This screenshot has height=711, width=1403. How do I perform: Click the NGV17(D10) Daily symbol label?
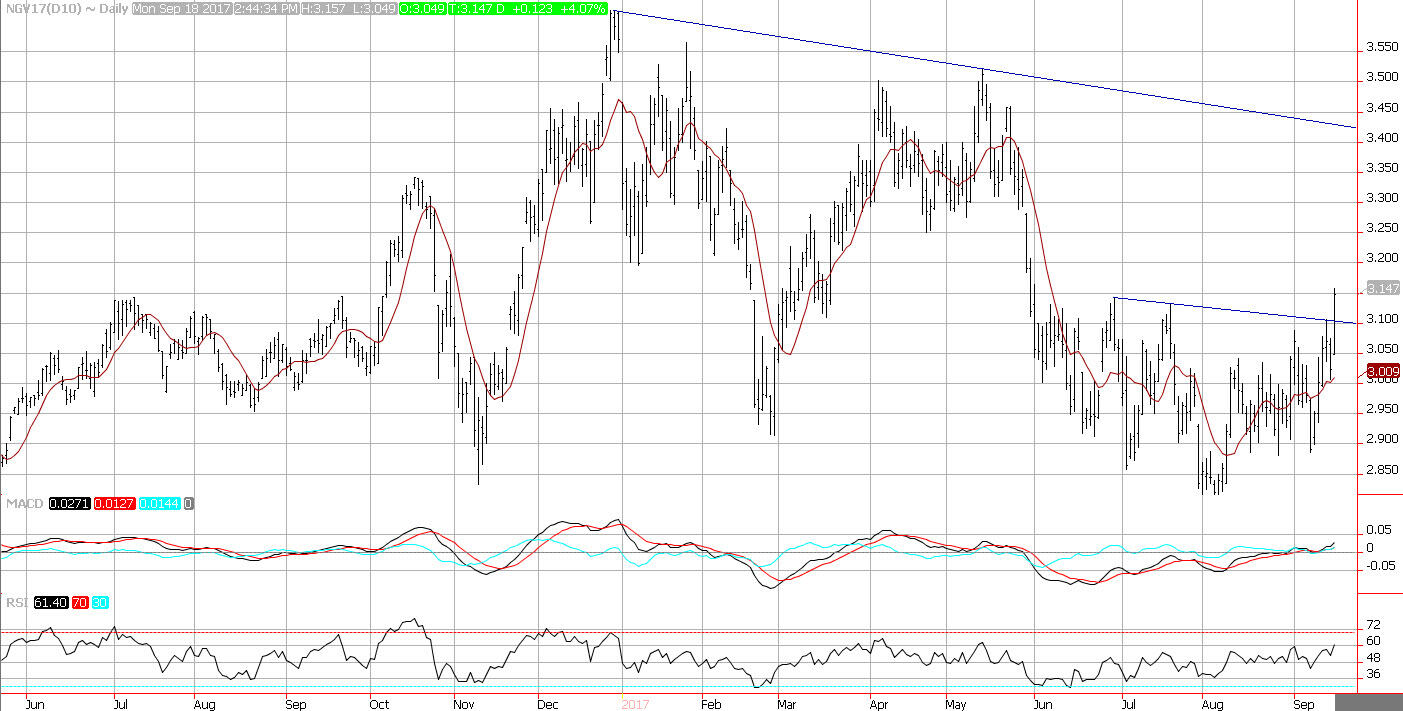(x=64, y=8)
